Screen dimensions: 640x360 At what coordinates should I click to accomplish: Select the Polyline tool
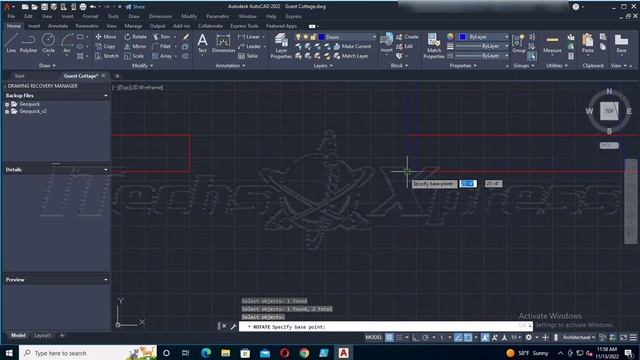(x=28, y=43)
